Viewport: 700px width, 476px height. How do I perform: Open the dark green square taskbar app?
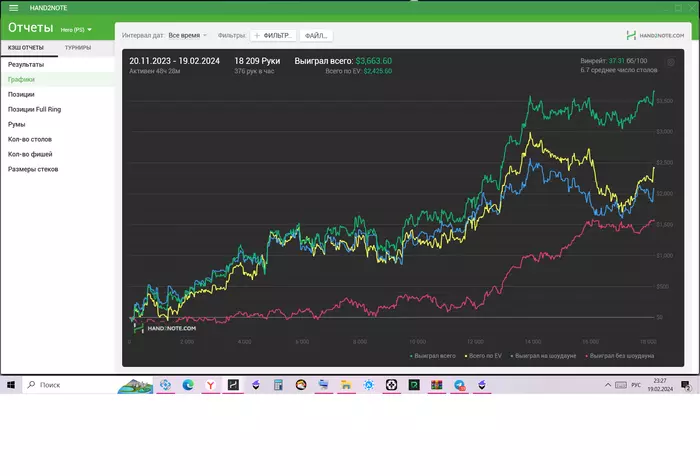[414, 385]
